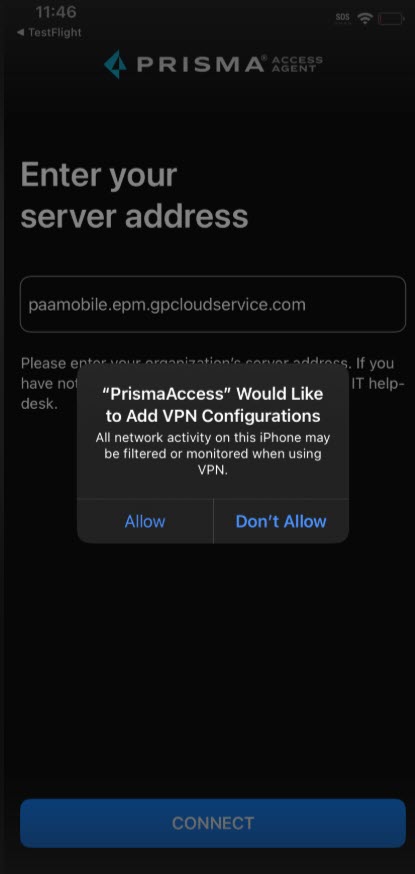Tap the 11:46 clock in status bar

point(56,12)
